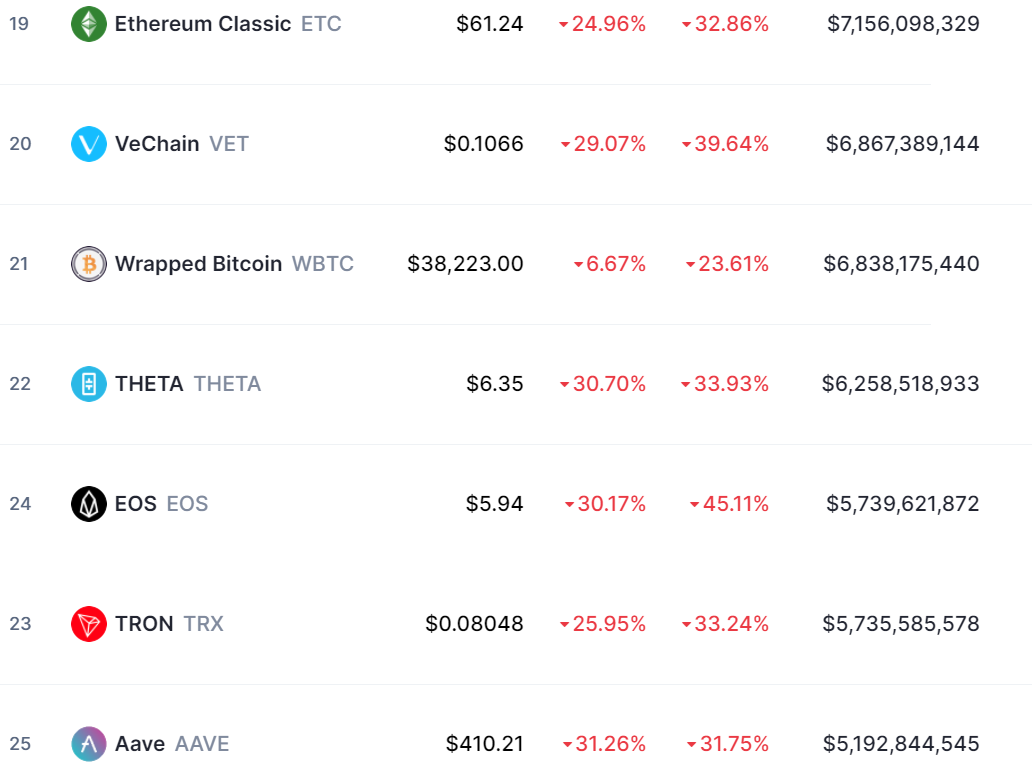This screenshot has height=784, width=1032.
Task: Click the Wrapped Bitcoin logo icon
Action: coord(89,264)
